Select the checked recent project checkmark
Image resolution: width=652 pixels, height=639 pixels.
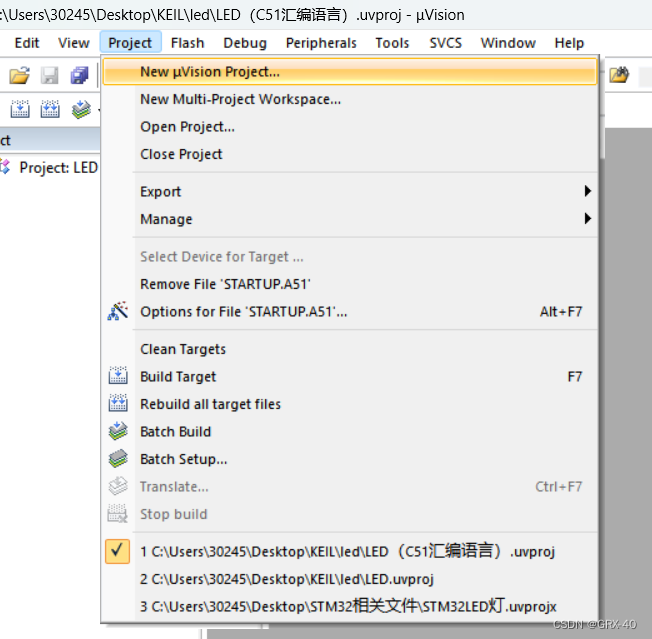[117, 551]
